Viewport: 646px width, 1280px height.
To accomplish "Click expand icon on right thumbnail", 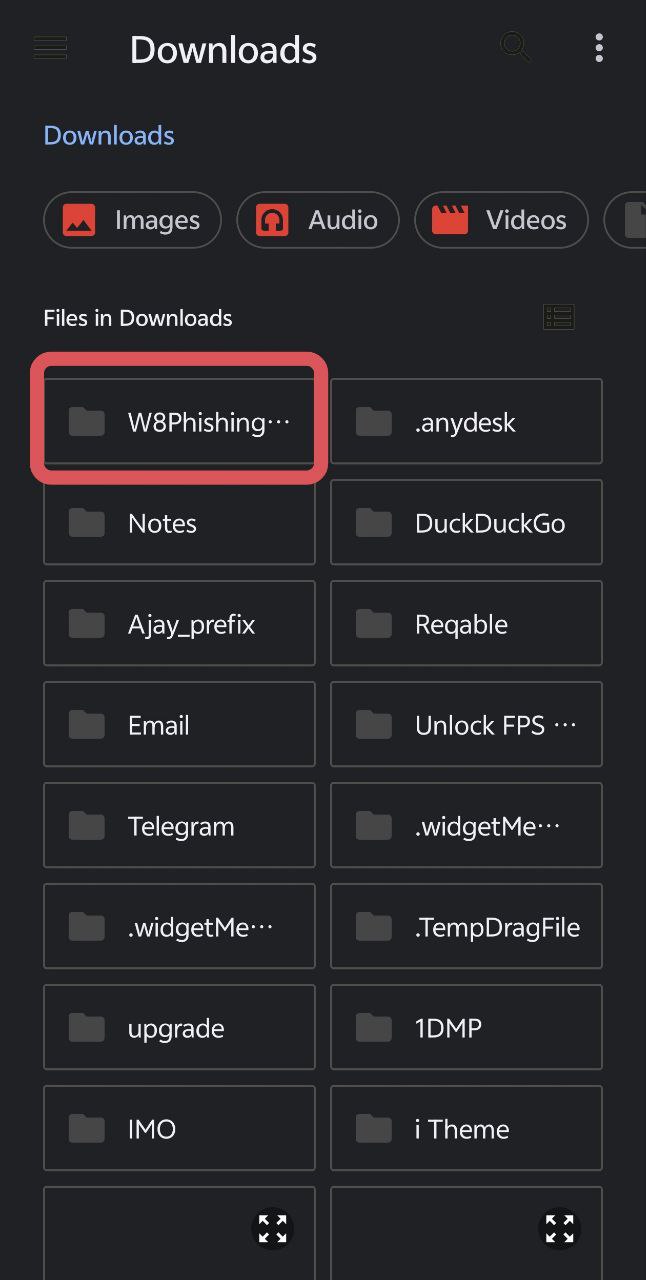I will [559, 1228].
